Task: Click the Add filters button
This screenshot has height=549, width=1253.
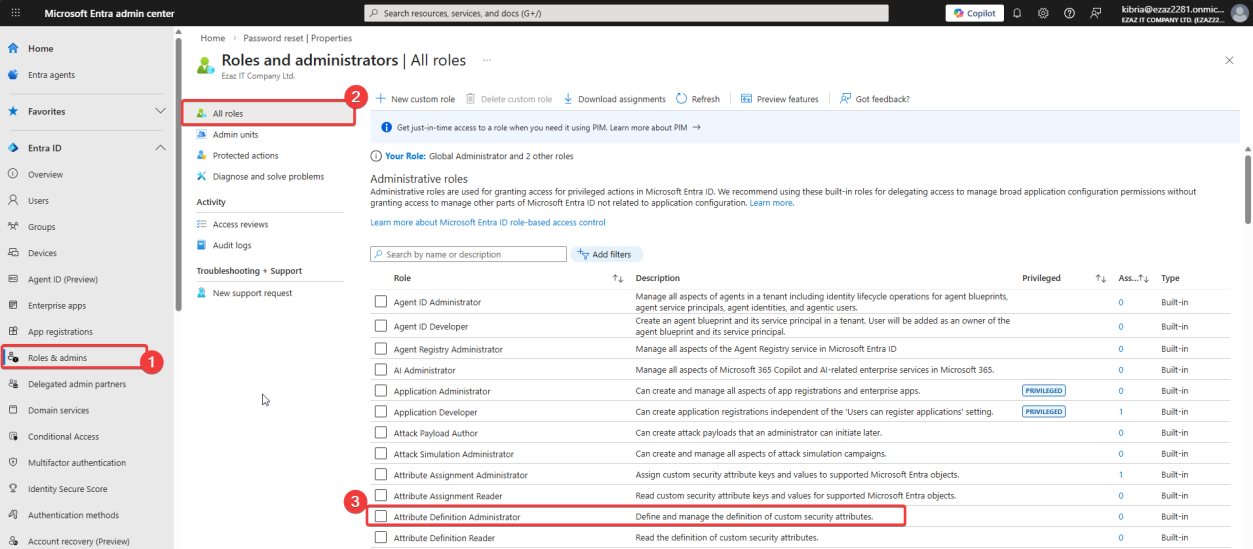Action: click(607, 254)
